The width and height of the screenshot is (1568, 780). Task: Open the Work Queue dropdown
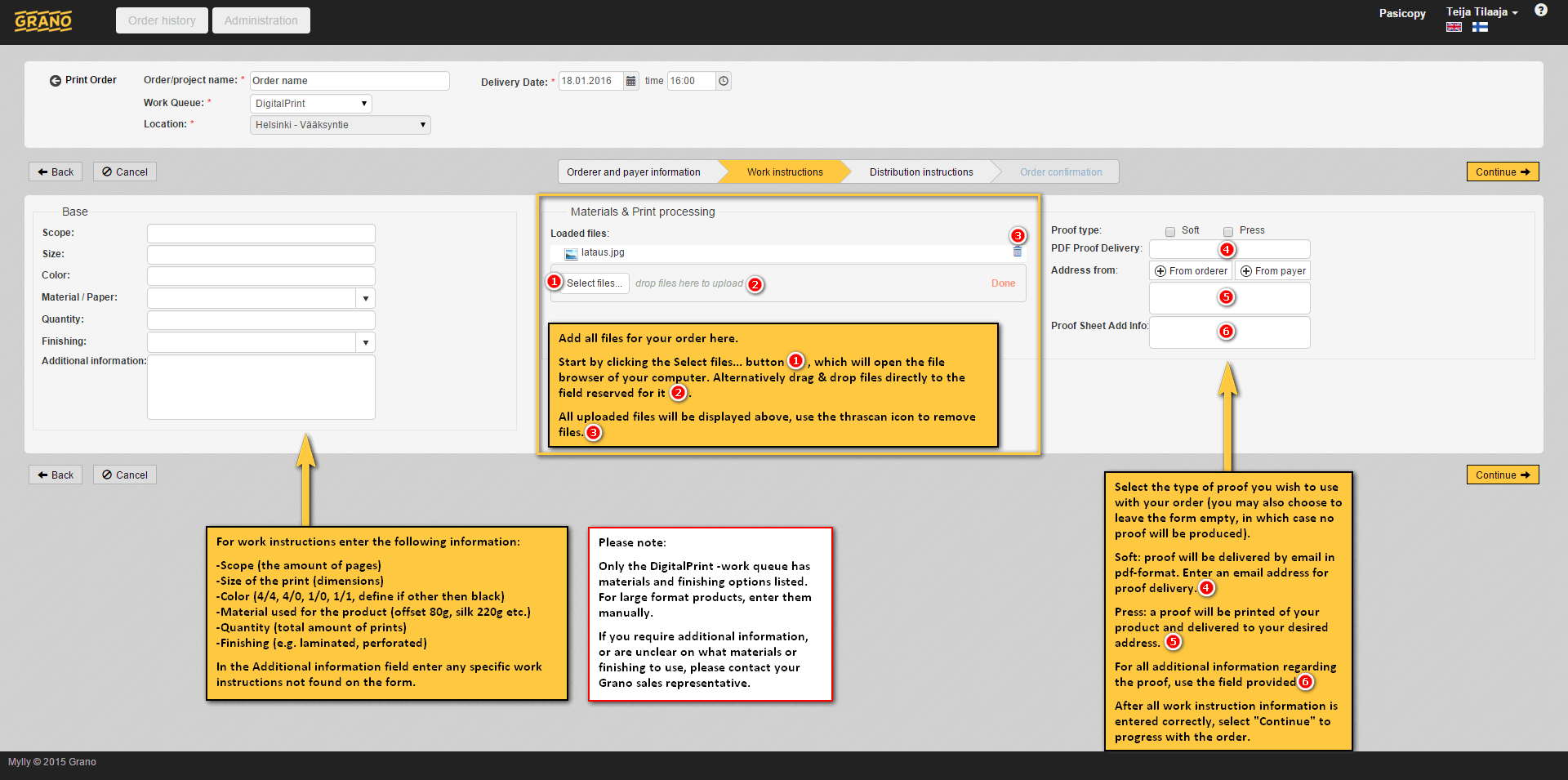point(310,104)
